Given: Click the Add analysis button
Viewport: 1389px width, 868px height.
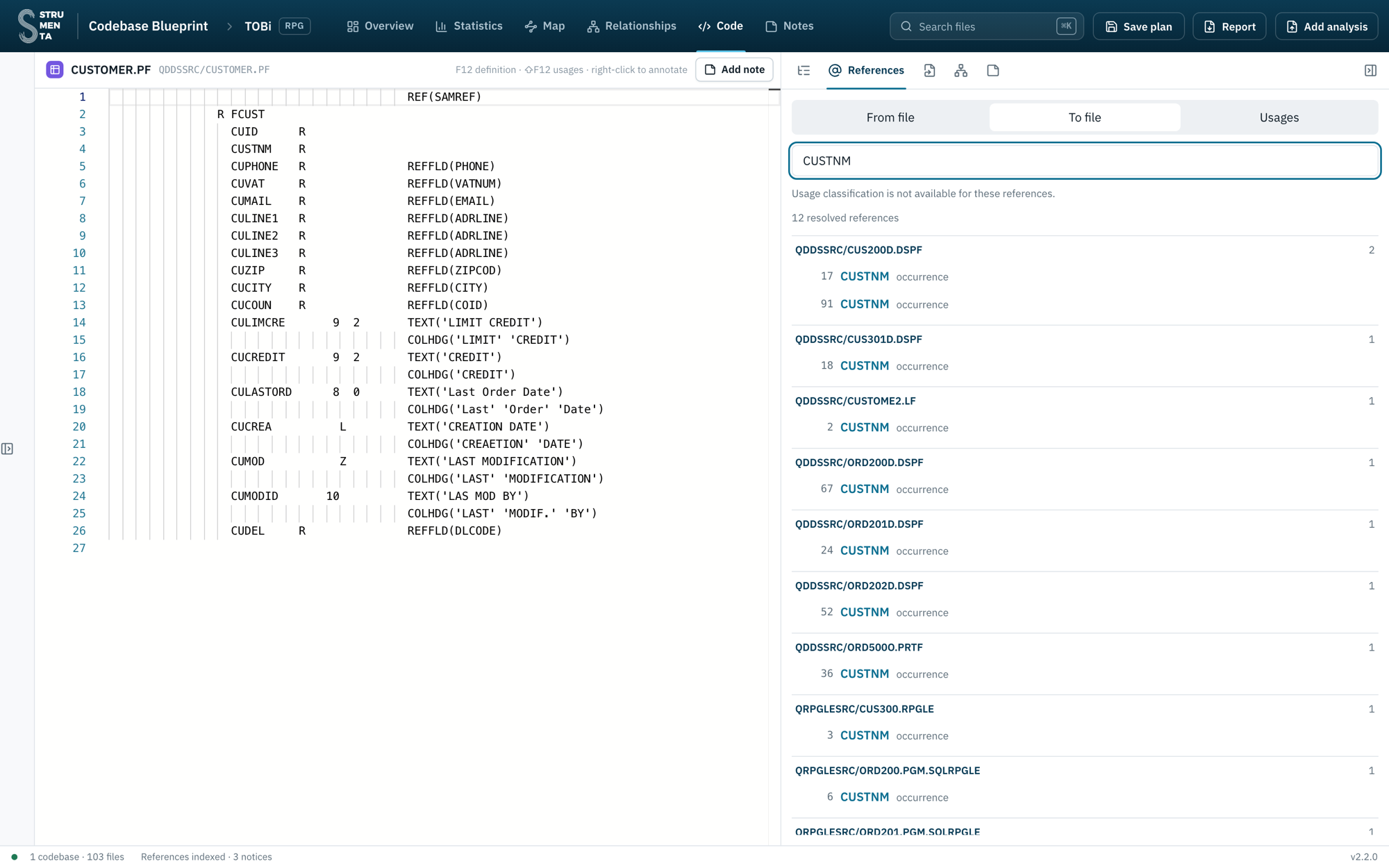Looking at the screenshot, I should 1326,26.
